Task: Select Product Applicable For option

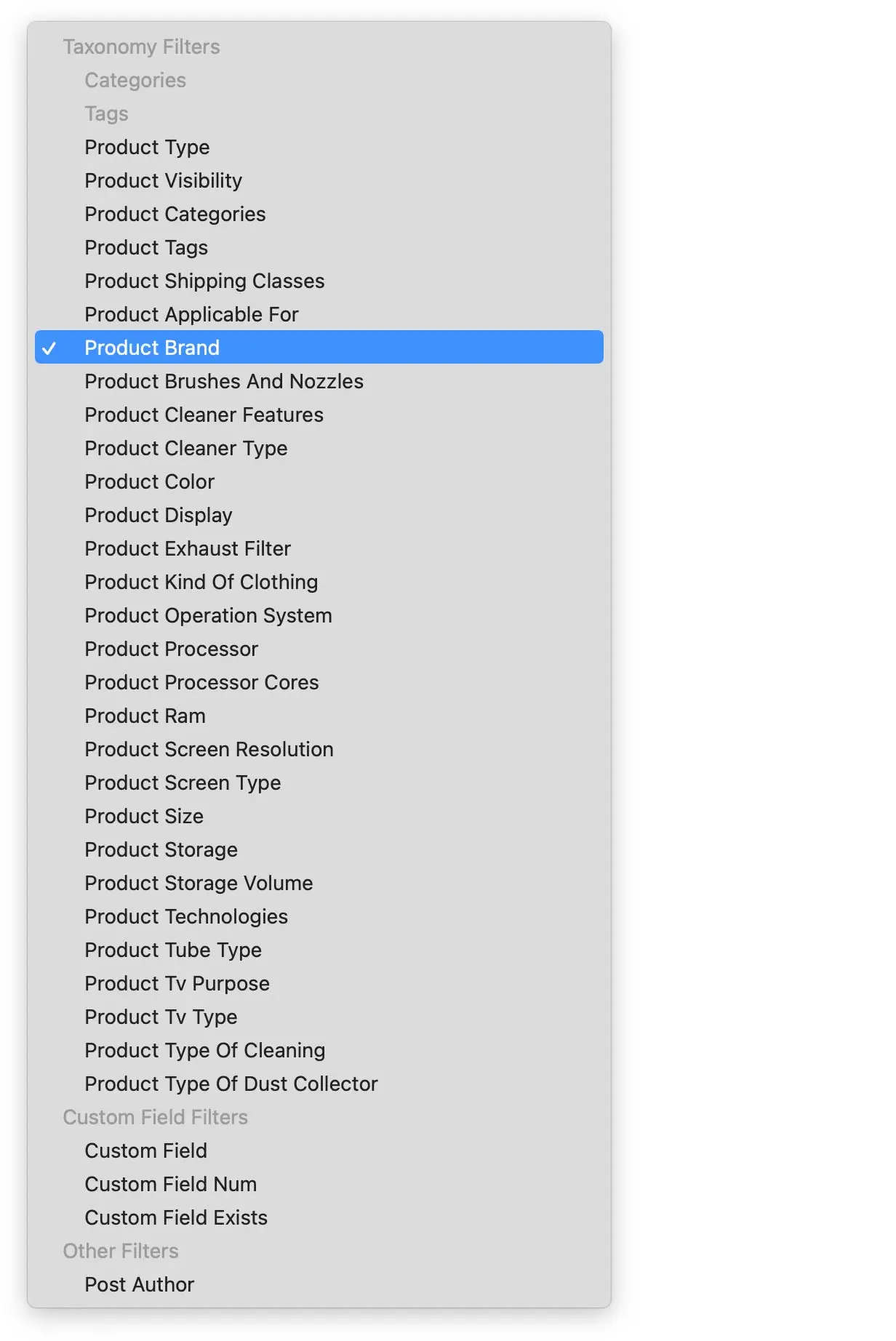Action: [191, 314]
